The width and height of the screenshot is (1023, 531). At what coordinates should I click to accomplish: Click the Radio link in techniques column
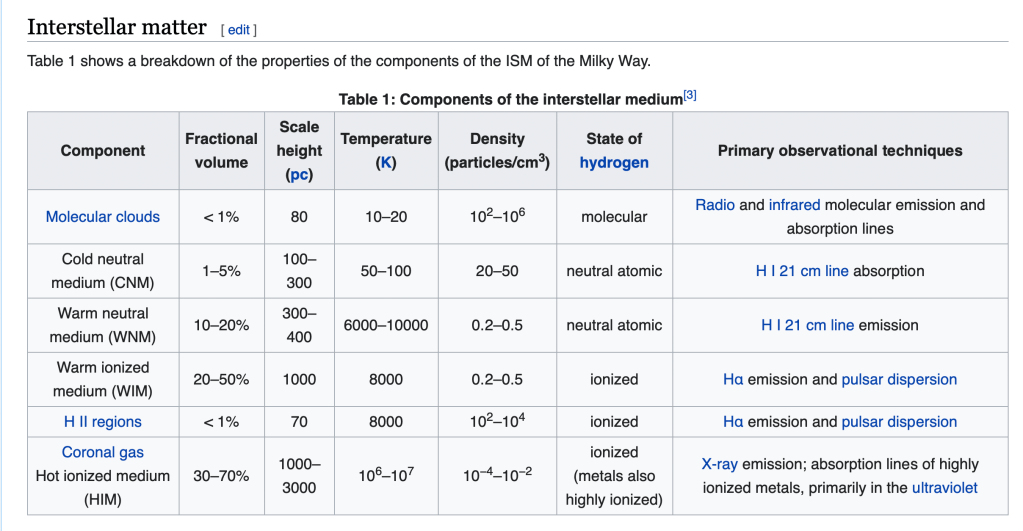point(715,205)
